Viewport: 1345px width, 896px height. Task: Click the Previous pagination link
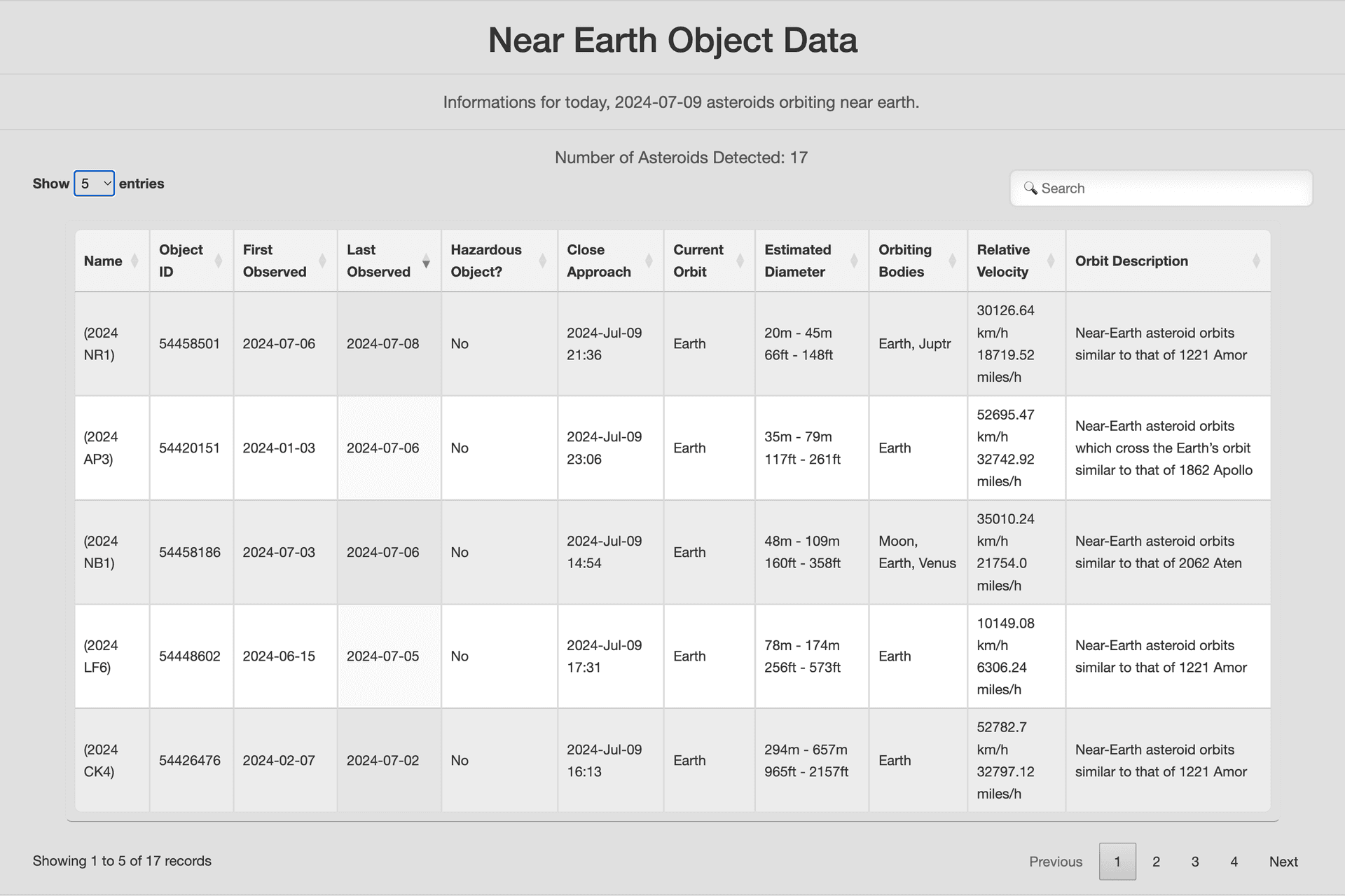coord(1056,862)
